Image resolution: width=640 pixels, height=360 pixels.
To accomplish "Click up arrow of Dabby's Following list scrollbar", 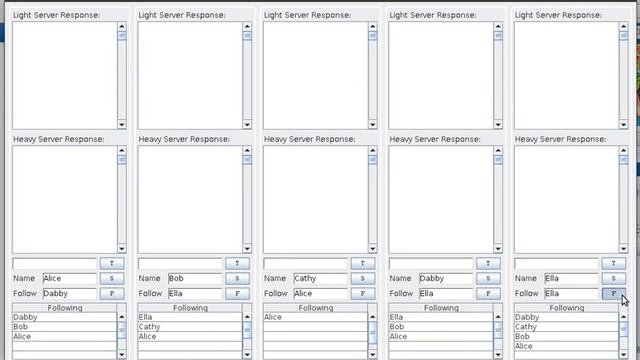I will pos(498,317).
